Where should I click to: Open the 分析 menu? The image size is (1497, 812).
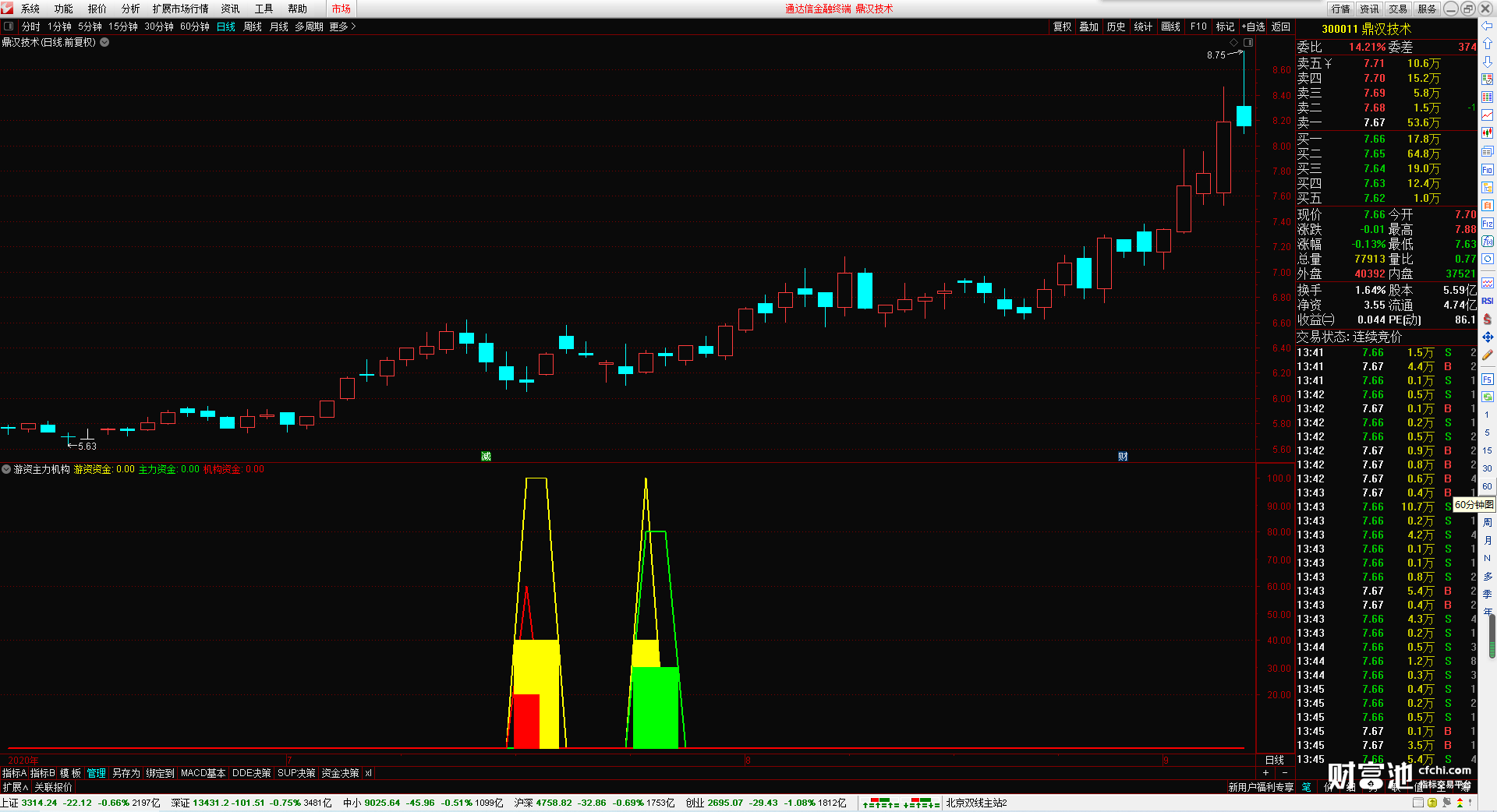[131, 9]
